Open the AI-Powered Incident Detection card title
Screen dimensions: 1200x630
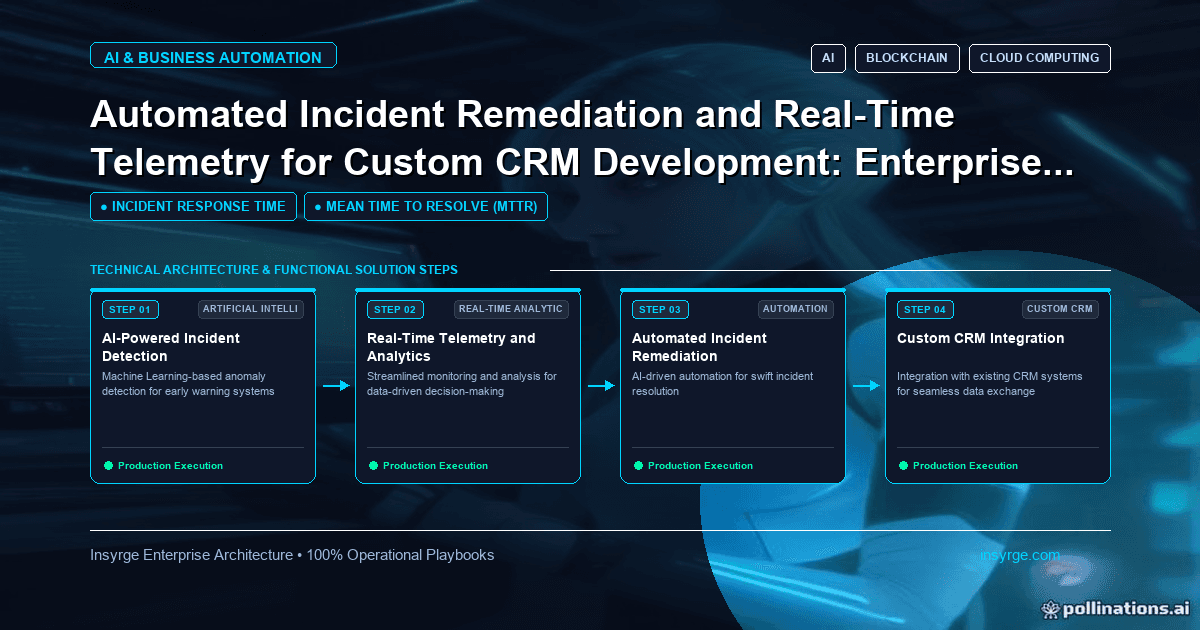coord(171,347)
